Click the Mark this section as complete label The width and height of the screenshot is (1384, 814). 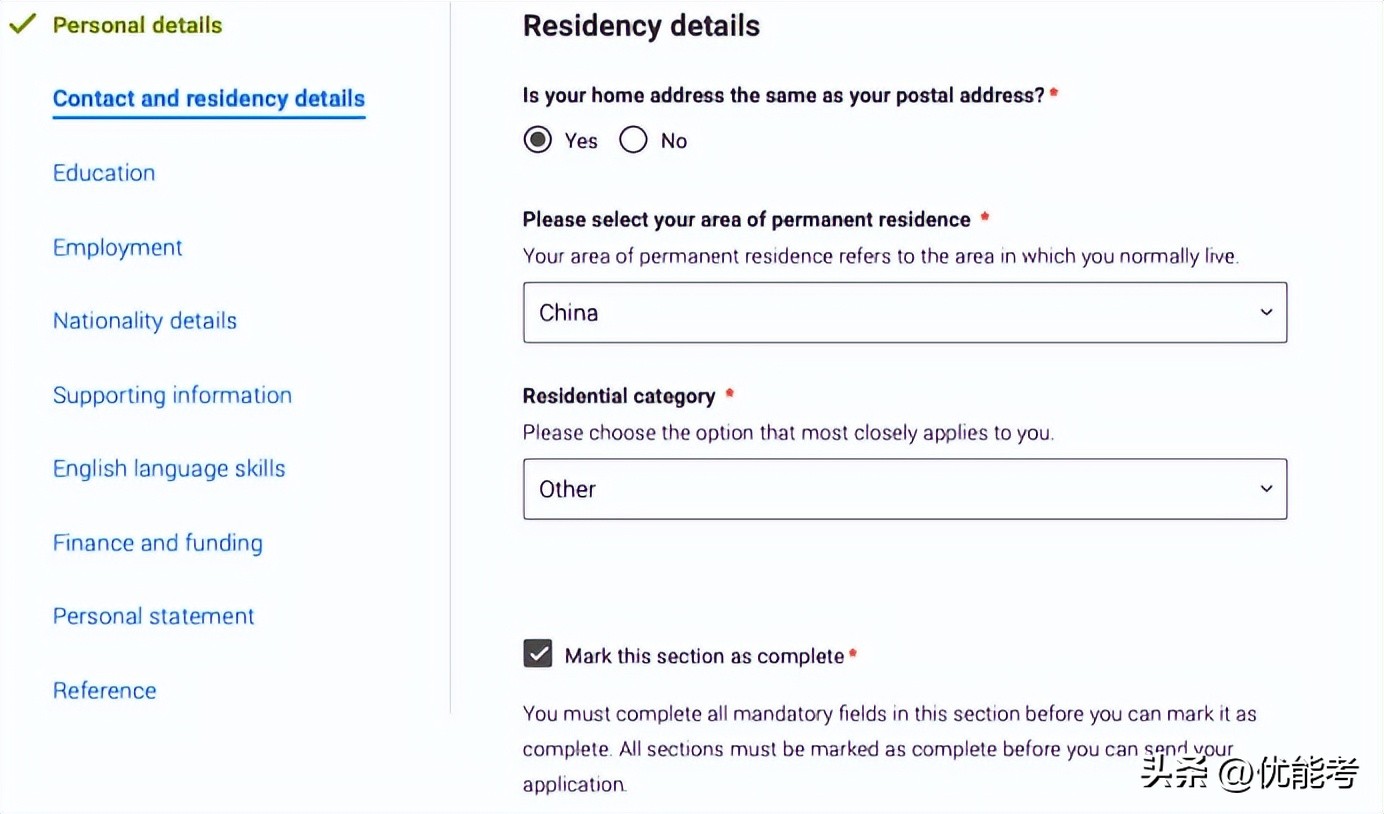[x=704, y=656]
